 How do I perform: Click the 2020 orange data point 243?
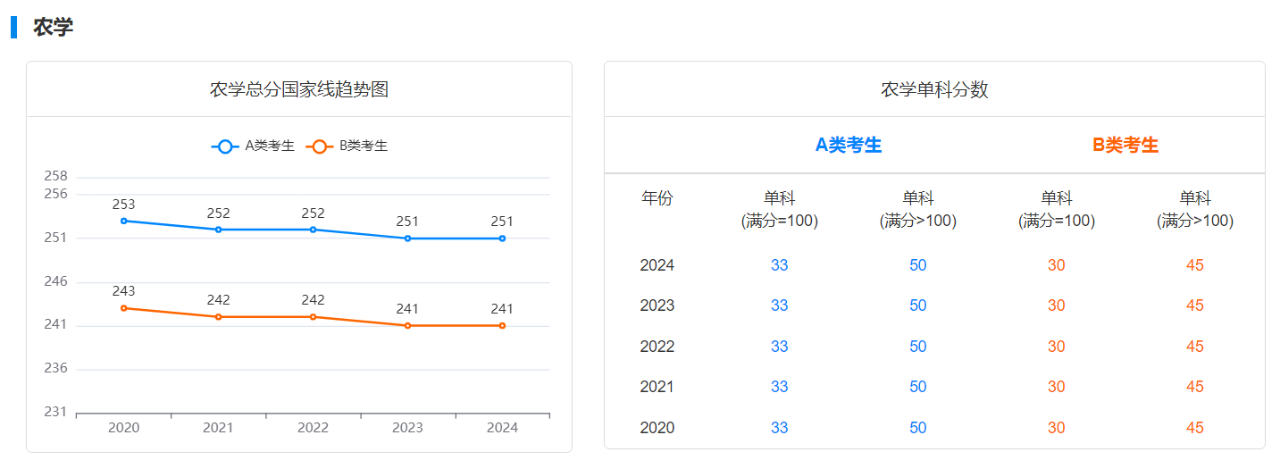[x=124, y=308]
